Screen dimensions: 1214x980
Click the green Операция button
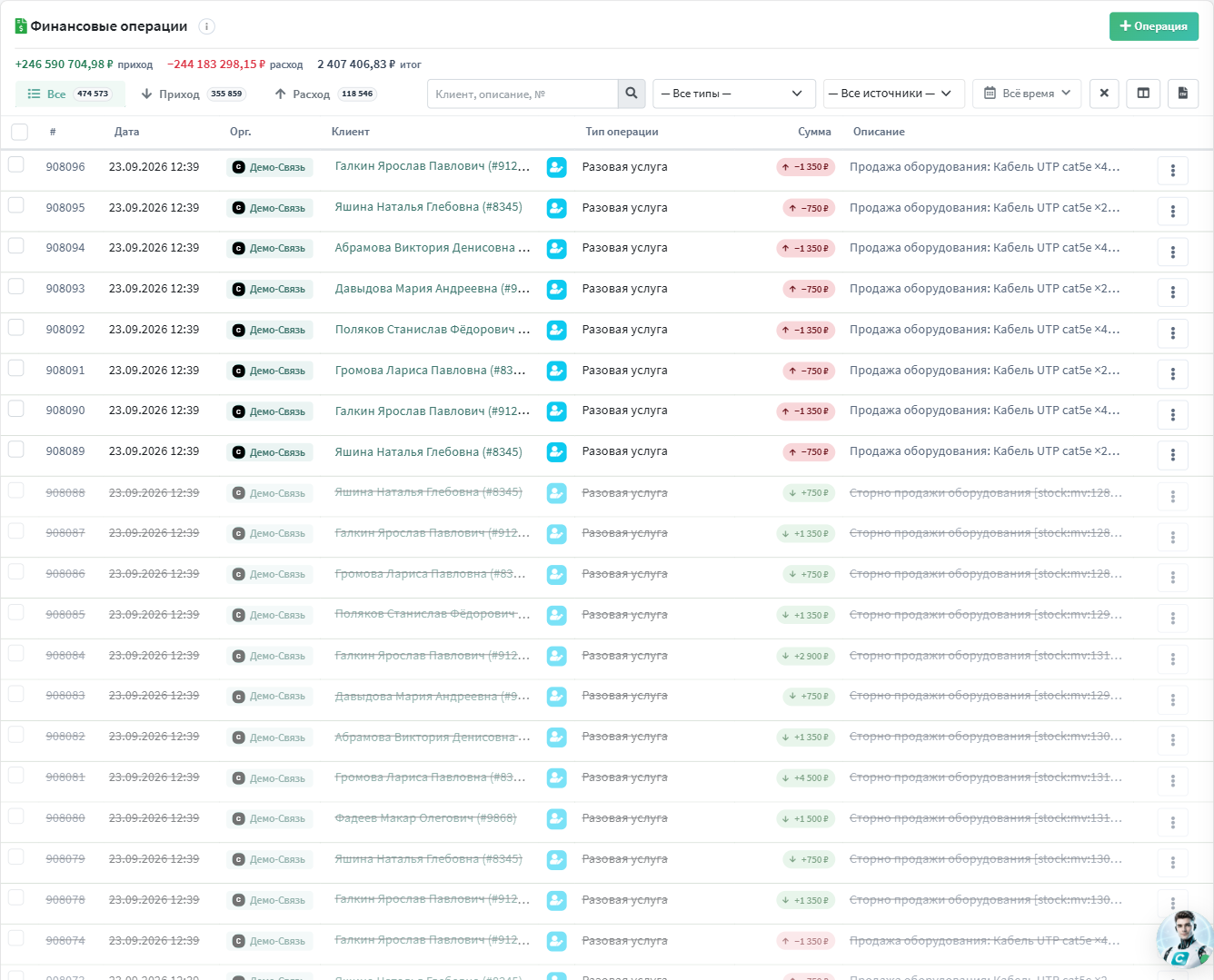(1154, 26)
